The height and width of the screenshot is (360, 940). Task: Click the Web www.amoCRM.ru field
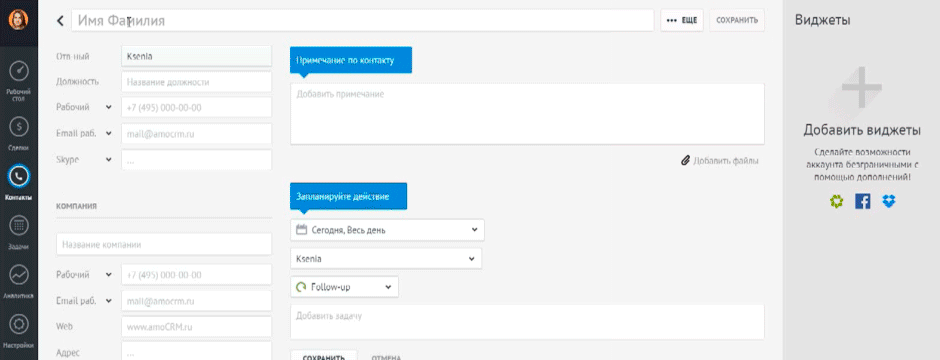click(196, 327)
